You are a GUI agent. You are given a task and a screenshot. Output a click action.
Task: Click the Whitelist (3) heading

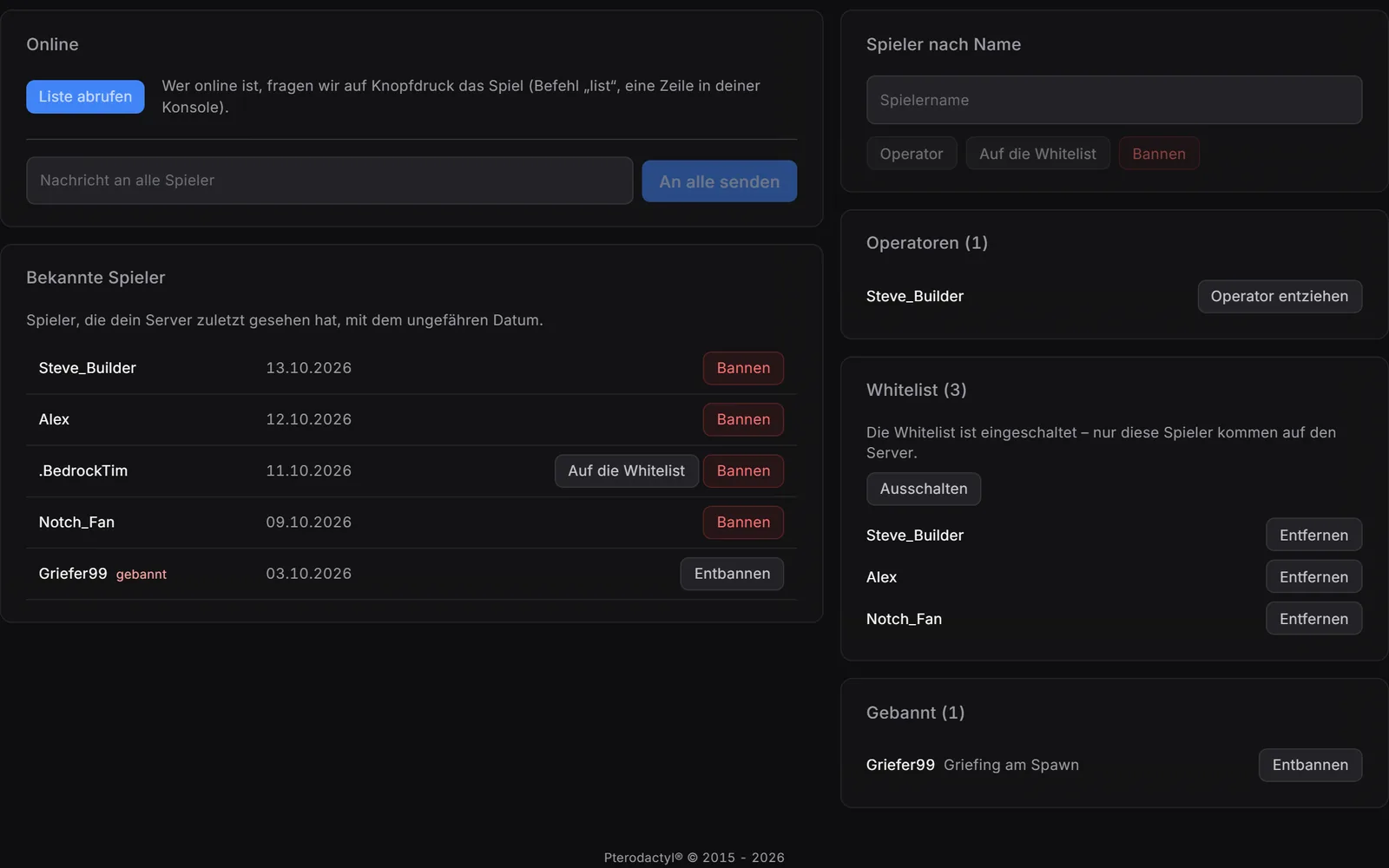point(917,390)
